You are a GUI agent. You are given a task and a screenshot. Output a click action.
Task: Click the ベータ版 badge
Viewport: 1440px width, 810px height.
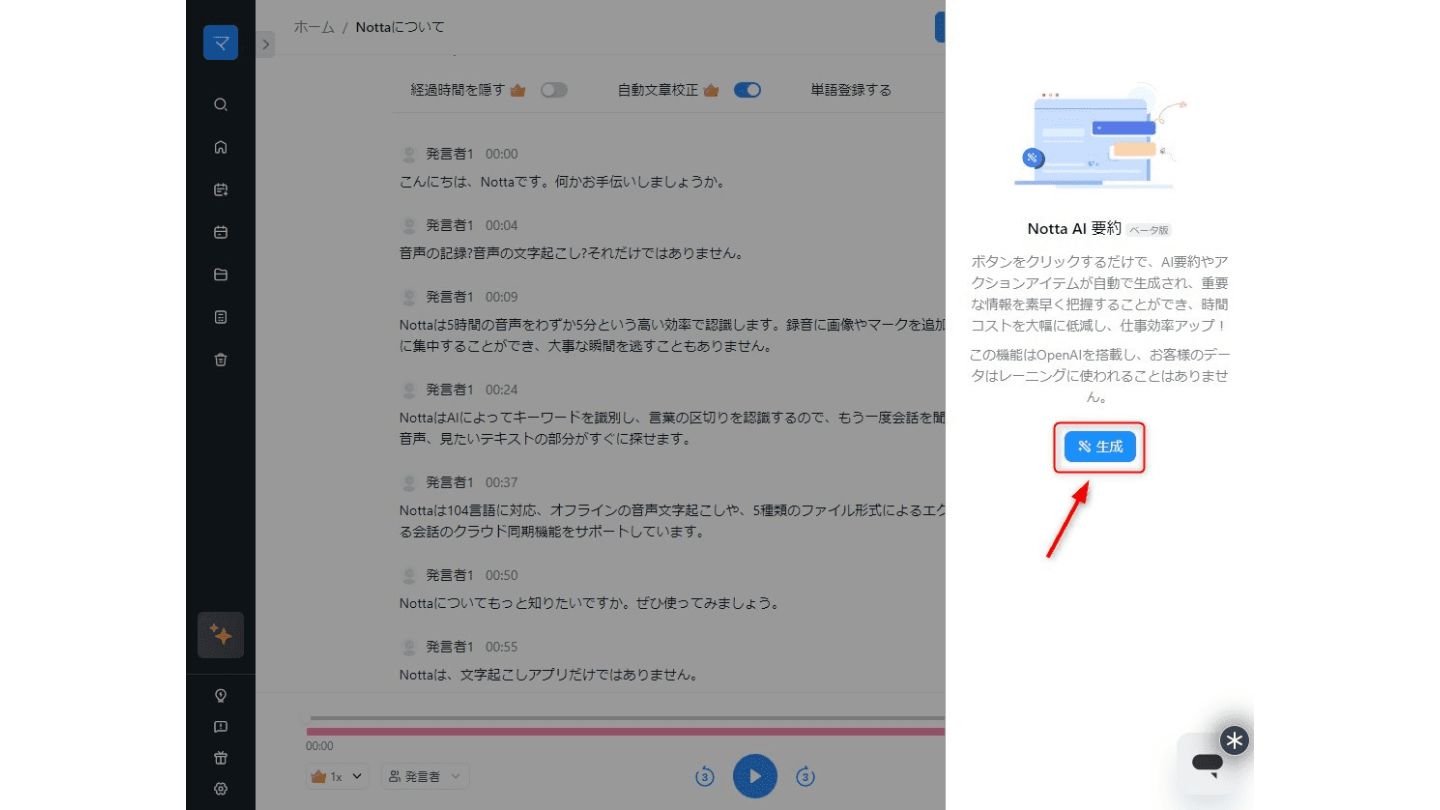pos(1148,230)
